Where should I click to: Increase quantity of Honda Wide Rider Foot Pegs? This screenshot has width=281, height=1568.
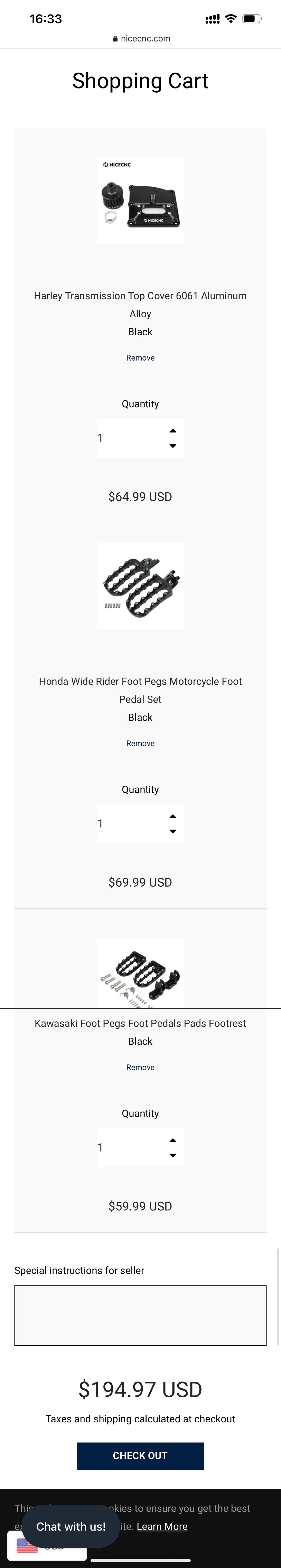tap(173, 816)
